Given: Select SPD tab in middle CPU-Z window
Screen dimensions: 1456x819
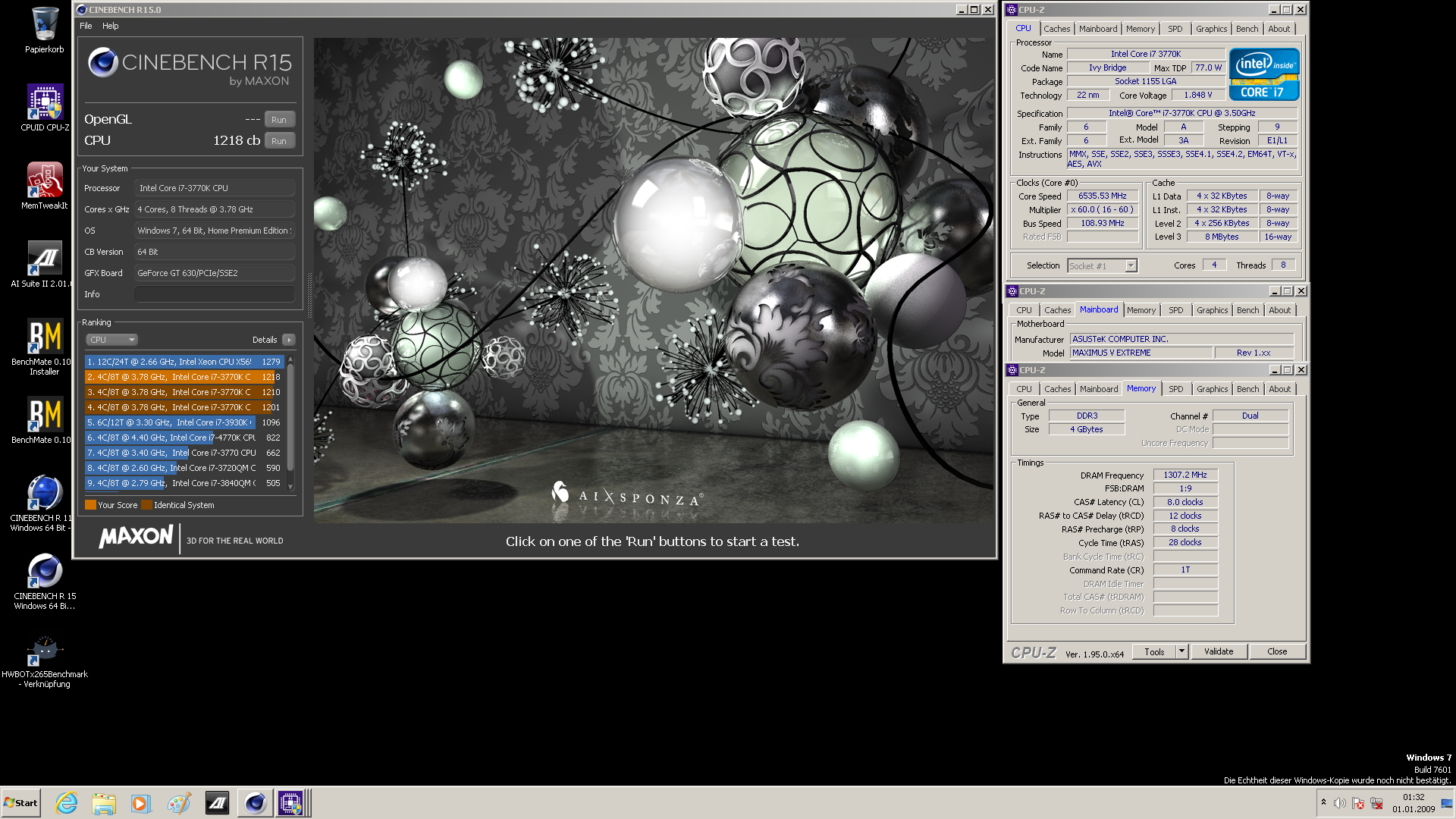Looking at the screenshot, I should pos(1175,310).
